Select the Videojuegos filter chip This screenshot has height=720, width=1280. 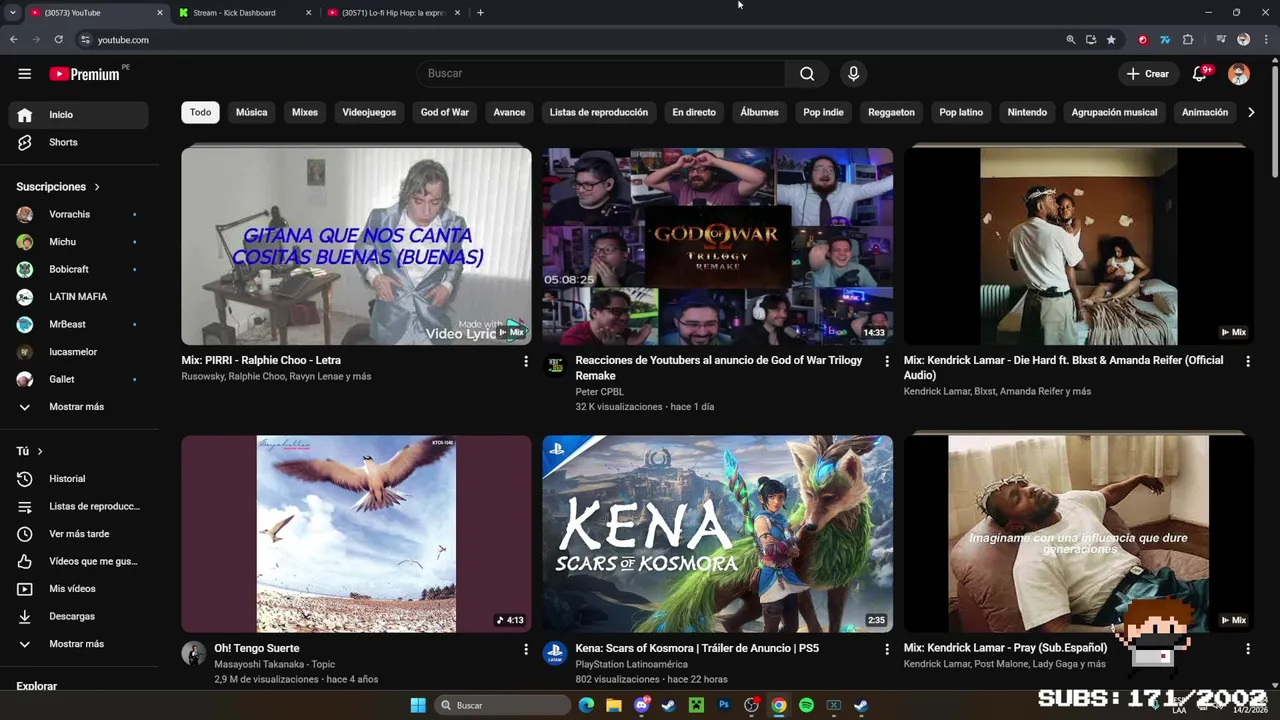coord(369,112)
